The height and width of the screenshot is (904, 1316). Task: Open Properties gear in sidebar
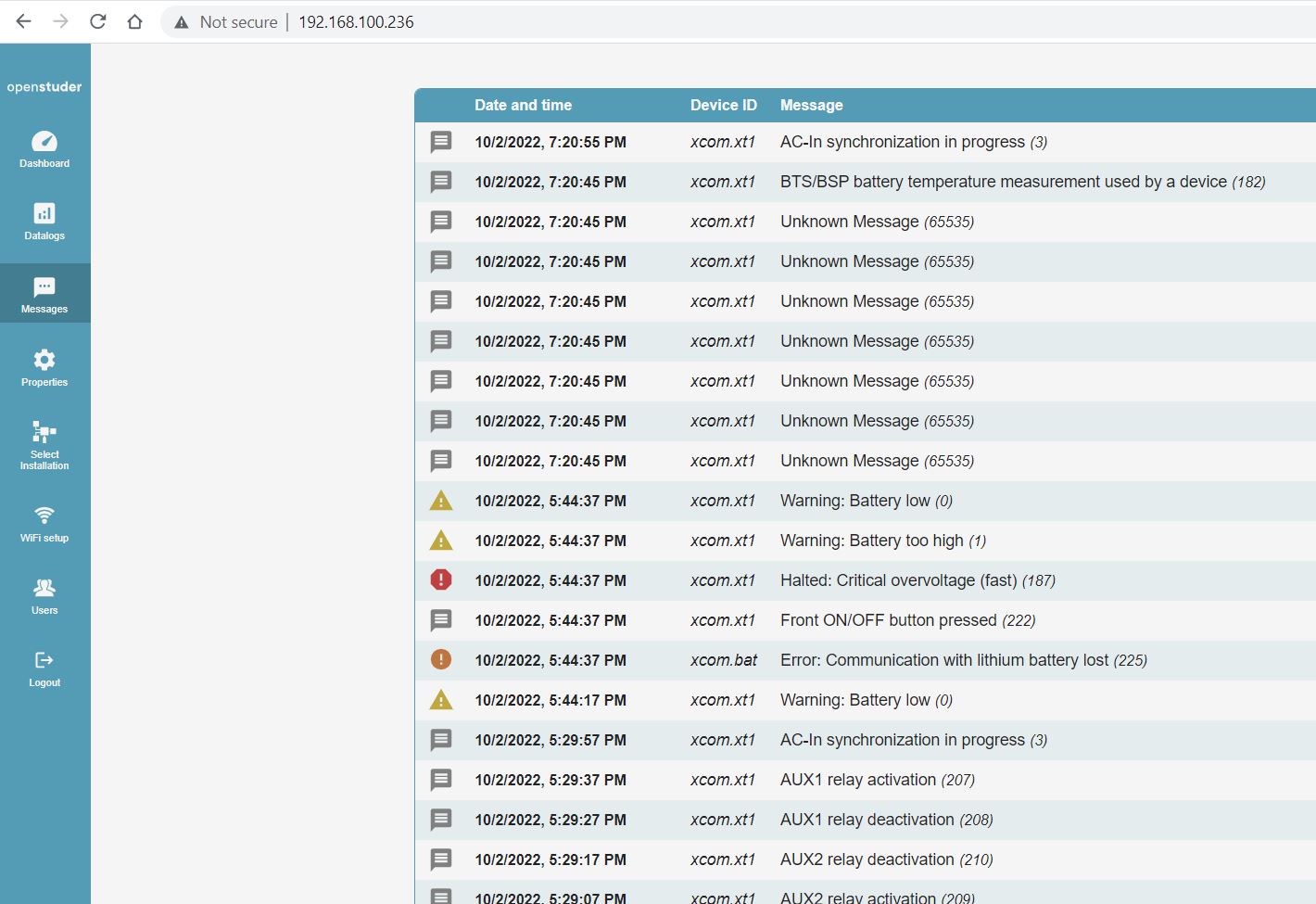[x=44, y=367]
